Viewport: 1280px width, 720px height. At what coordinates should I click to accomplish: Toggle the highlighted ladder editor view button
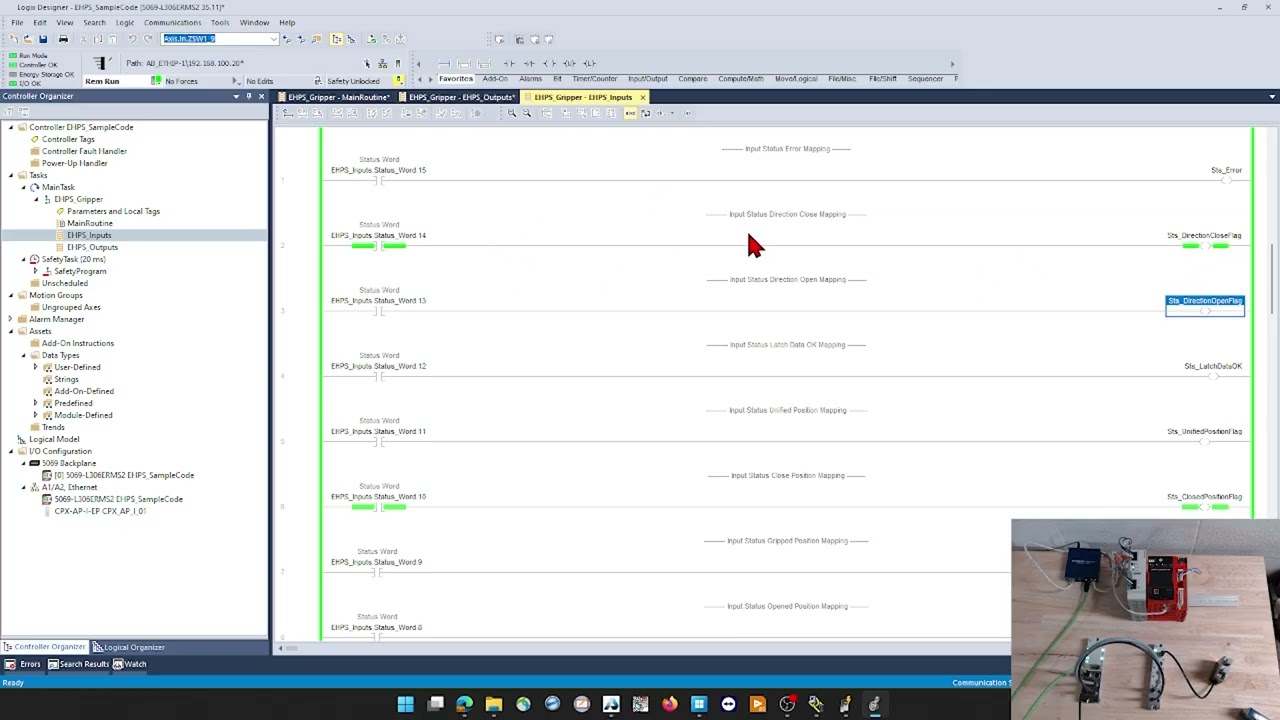630,113
